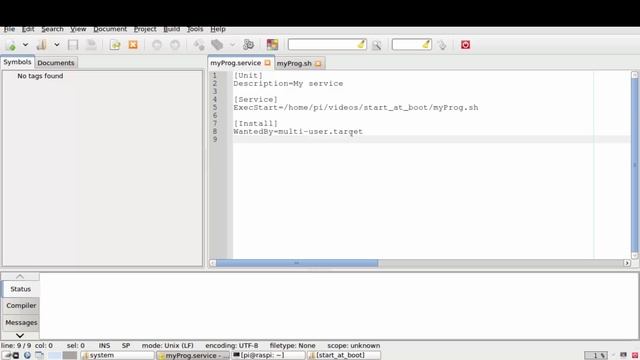This screenshot has height=360, width=640.
Task: Open the Edit menu
Action: coord(28,29)
